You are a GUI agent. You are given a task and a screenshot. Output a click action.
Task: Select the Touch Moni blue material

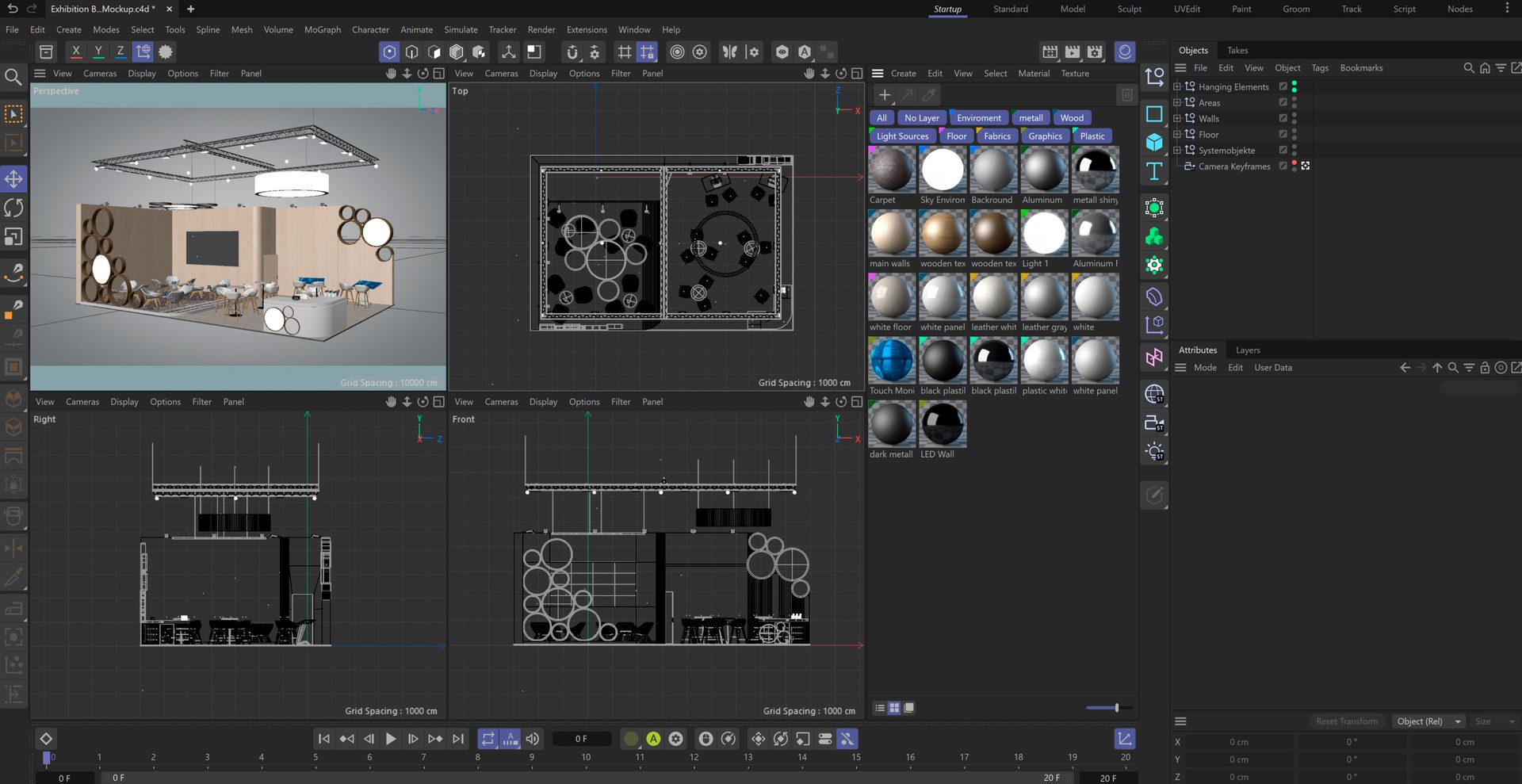click(892, 361)
